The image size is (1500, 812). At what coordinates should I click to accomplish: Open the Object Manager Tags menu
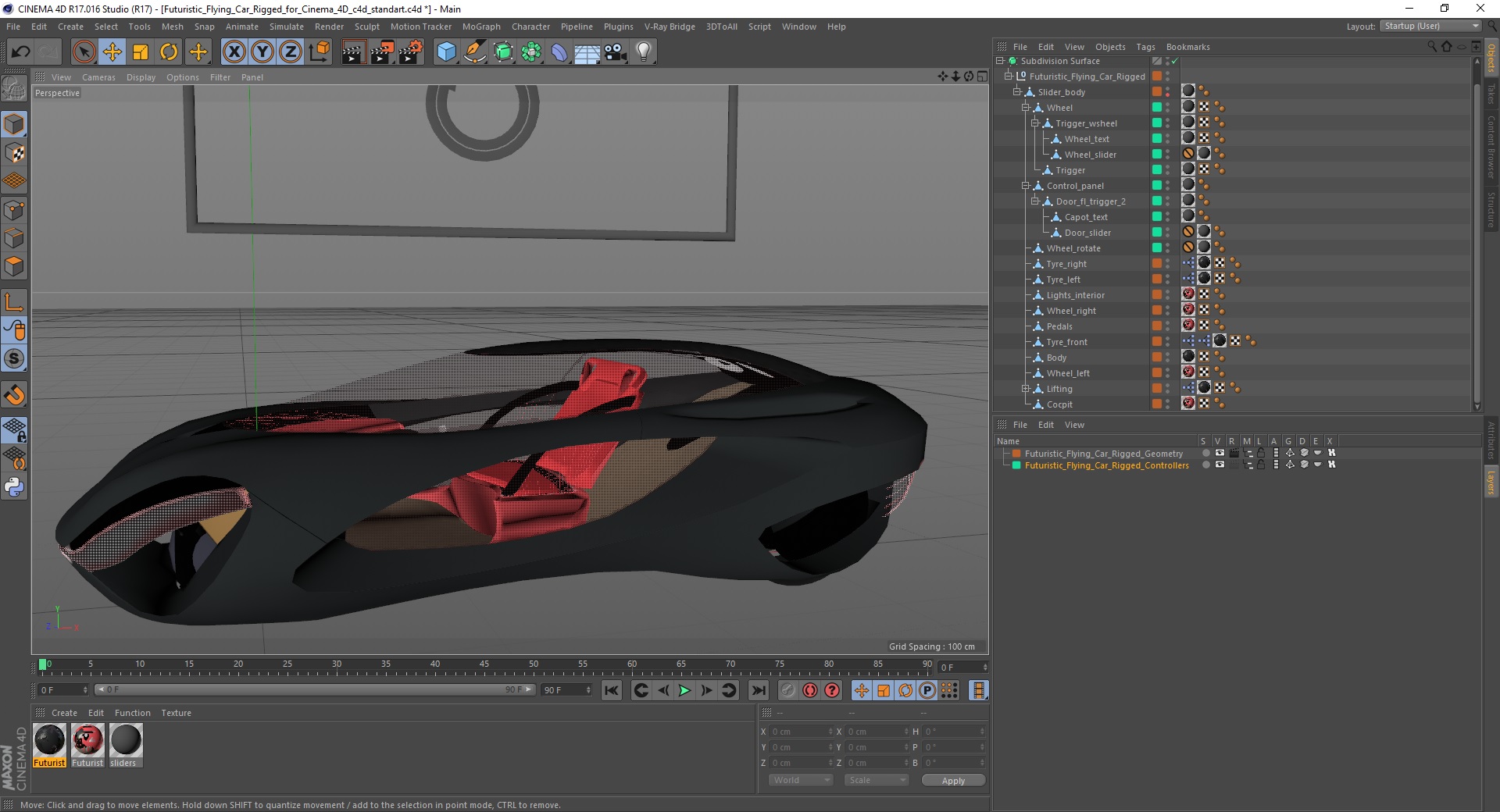coord(1145,47)
